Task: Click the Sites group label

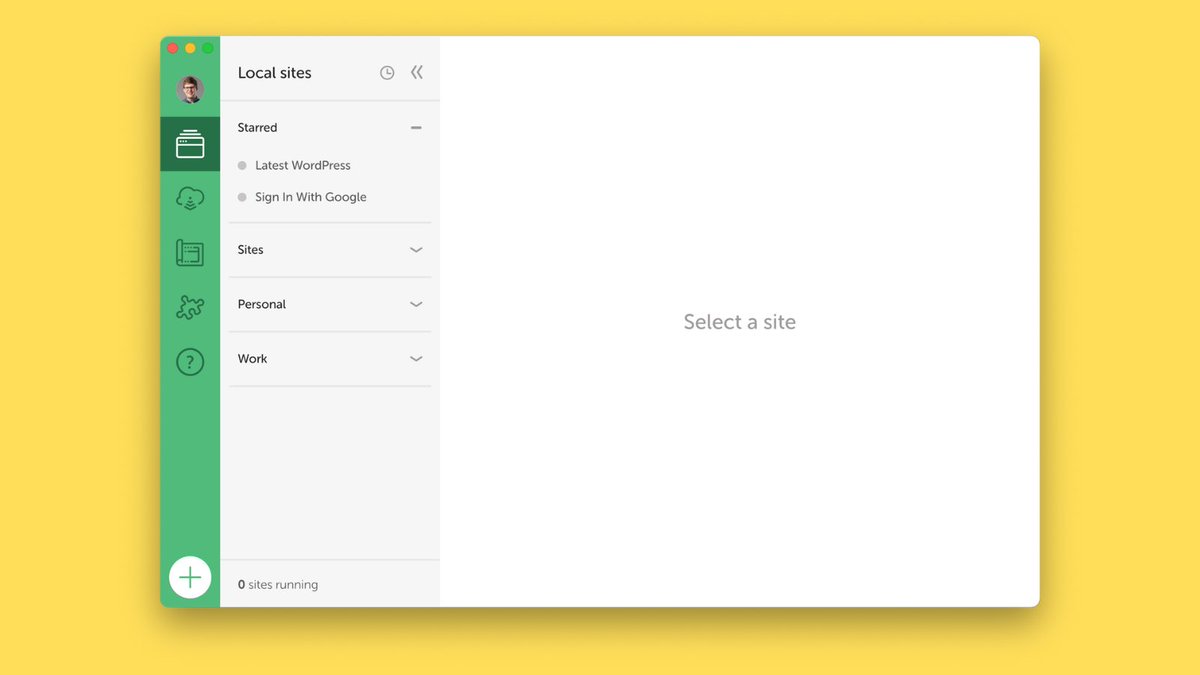Action: (x=250, y=250)
